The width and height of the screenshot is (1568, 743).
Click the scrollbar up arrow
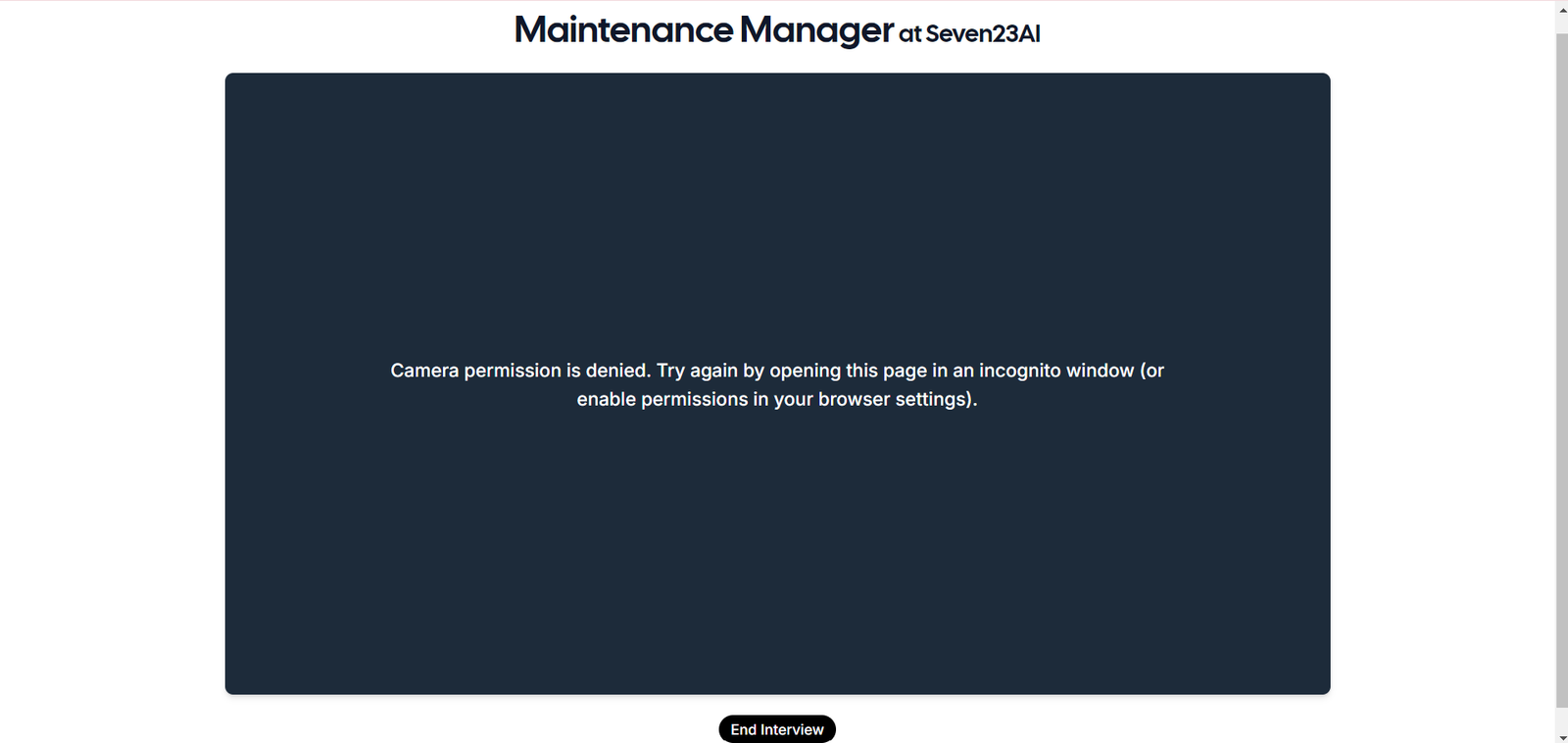[1561, 9]
